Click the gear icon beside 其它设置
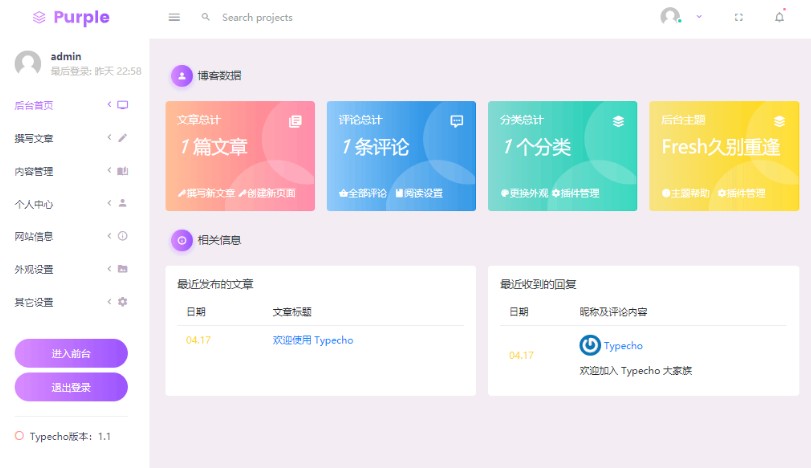Image resolution: width=811 pixels, height=468 pixels. point(123,301)
